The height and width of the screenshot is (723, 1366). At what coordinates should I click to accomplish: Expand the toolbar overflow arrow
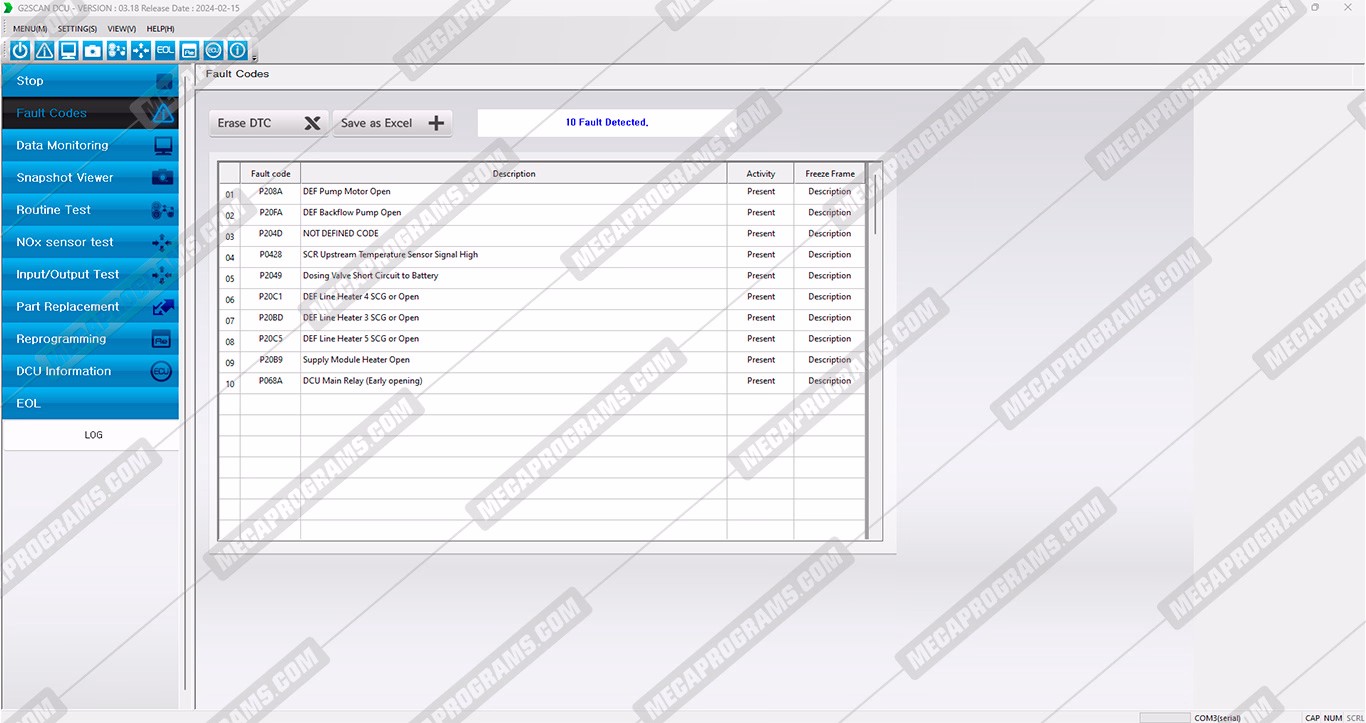click(254, 58)
